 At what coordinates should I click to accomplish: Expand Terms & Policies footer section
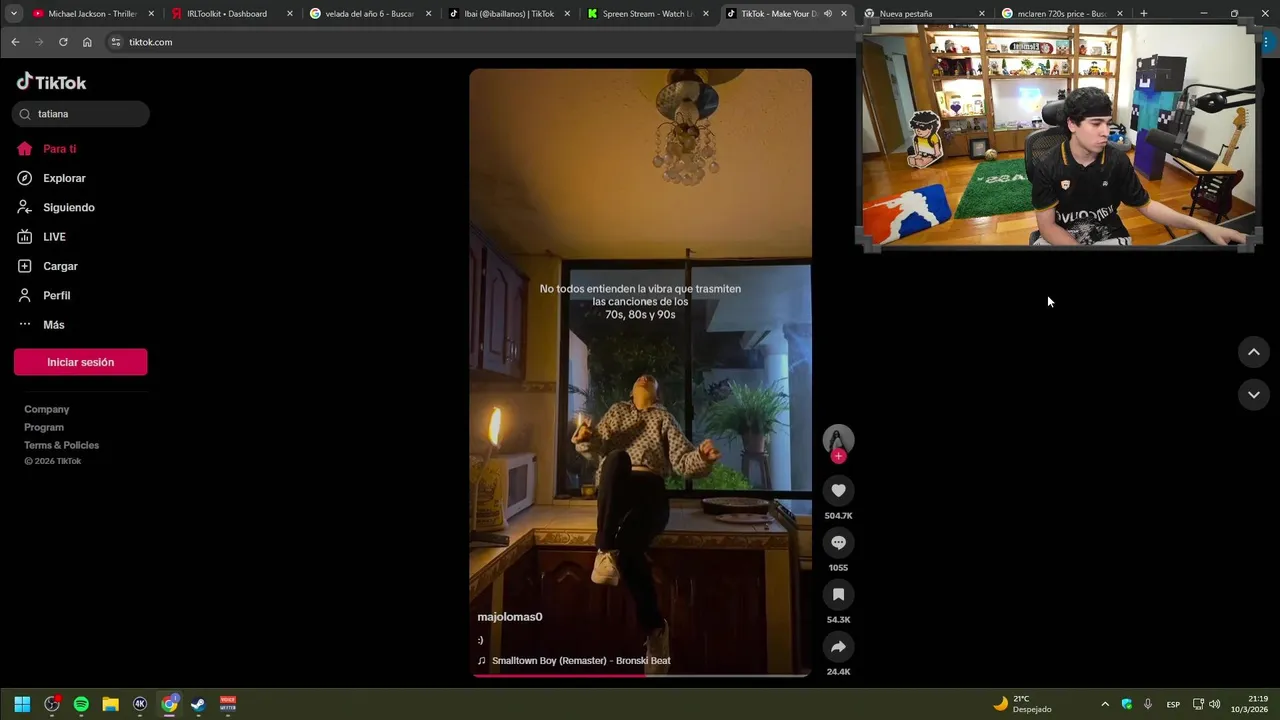pyautogui.click(x=62, y=445)
